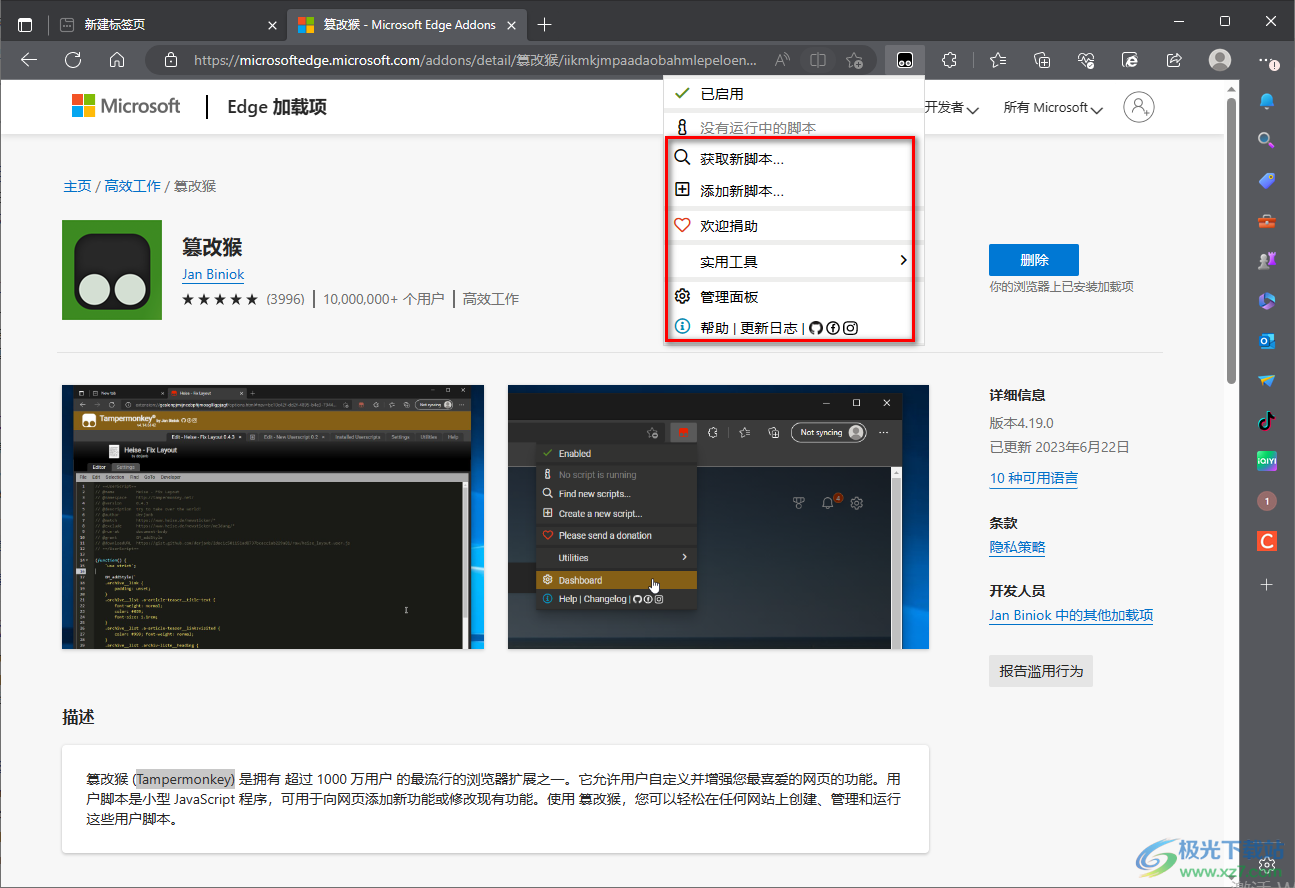Go to 高效工作 breadcrumb link
Viewport: 1295px width, 888px height.
[x=133, y=186]
